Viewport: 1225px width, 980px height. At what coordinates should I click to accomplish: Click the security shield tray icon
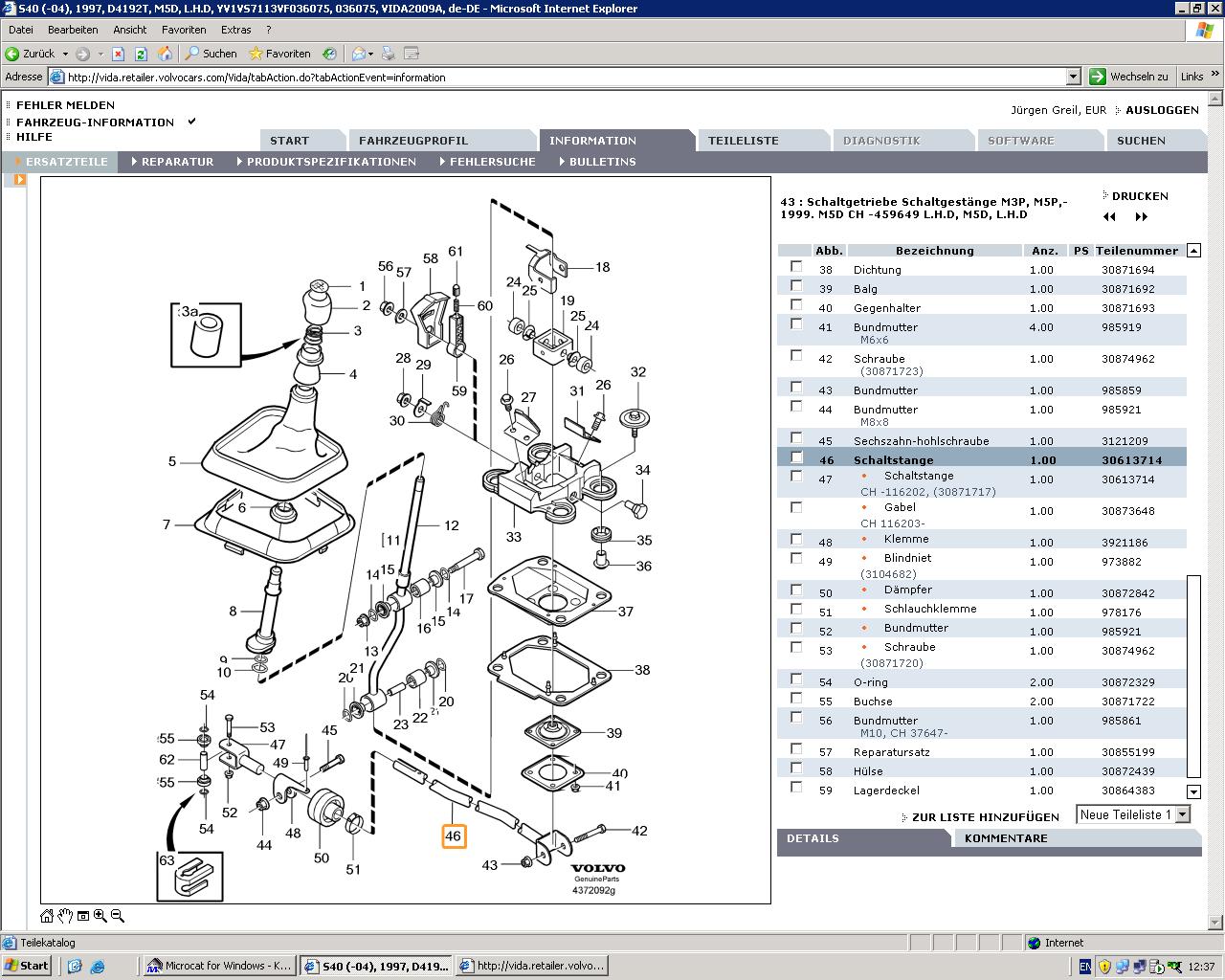click(1104, 967)
